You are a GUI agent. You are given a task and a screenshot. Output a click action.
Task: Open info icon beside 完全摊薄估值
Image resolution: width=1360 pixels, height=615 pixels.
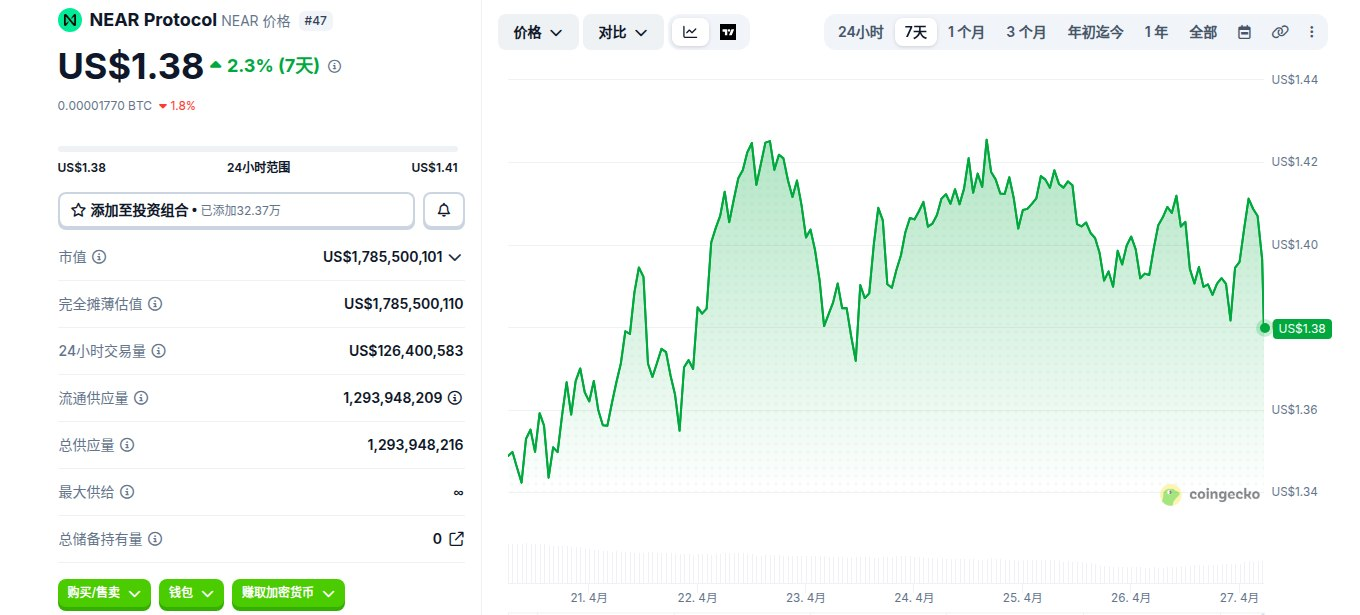[x=155, y=304]
